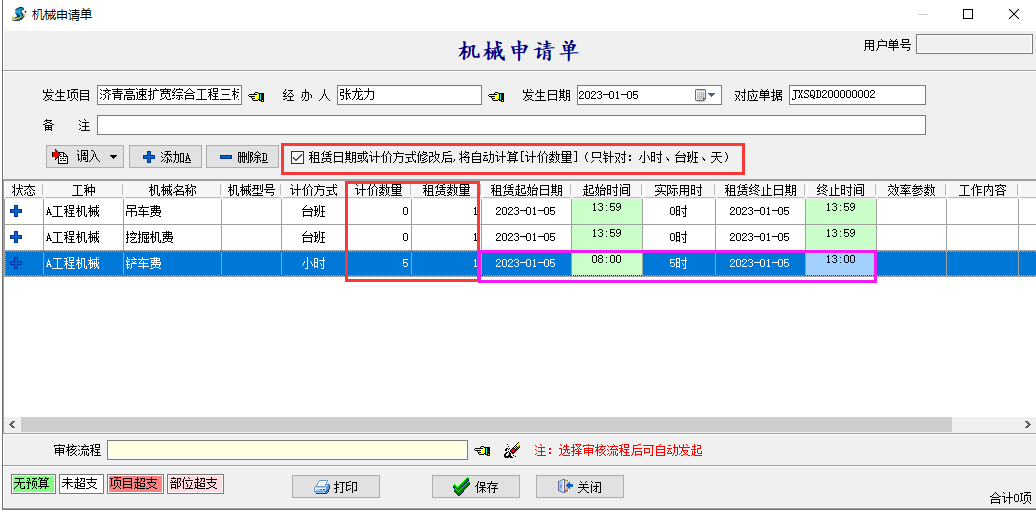This screenshot has width=1036, height=512.
Task: Click the plus status icon of 挖掘机费 row
Action: [x=16, y=237]
